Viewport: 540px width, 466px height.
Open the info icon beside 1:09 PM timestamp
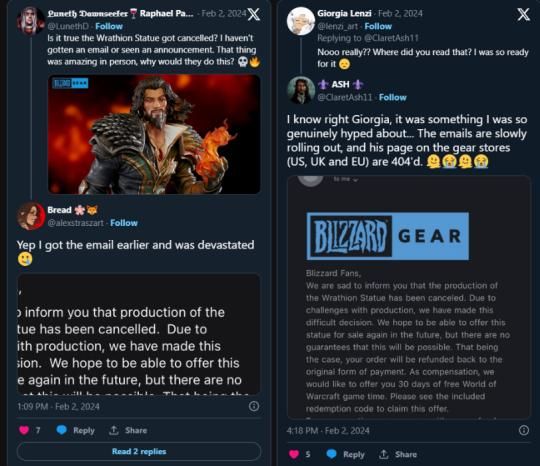click(254, 406)
